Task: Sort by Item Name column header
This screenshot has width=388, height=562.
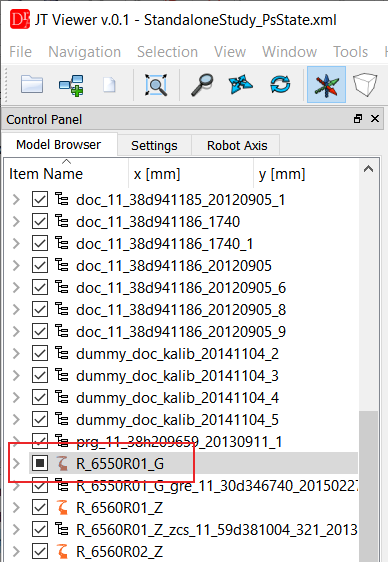Action: (x=67, y=174)
